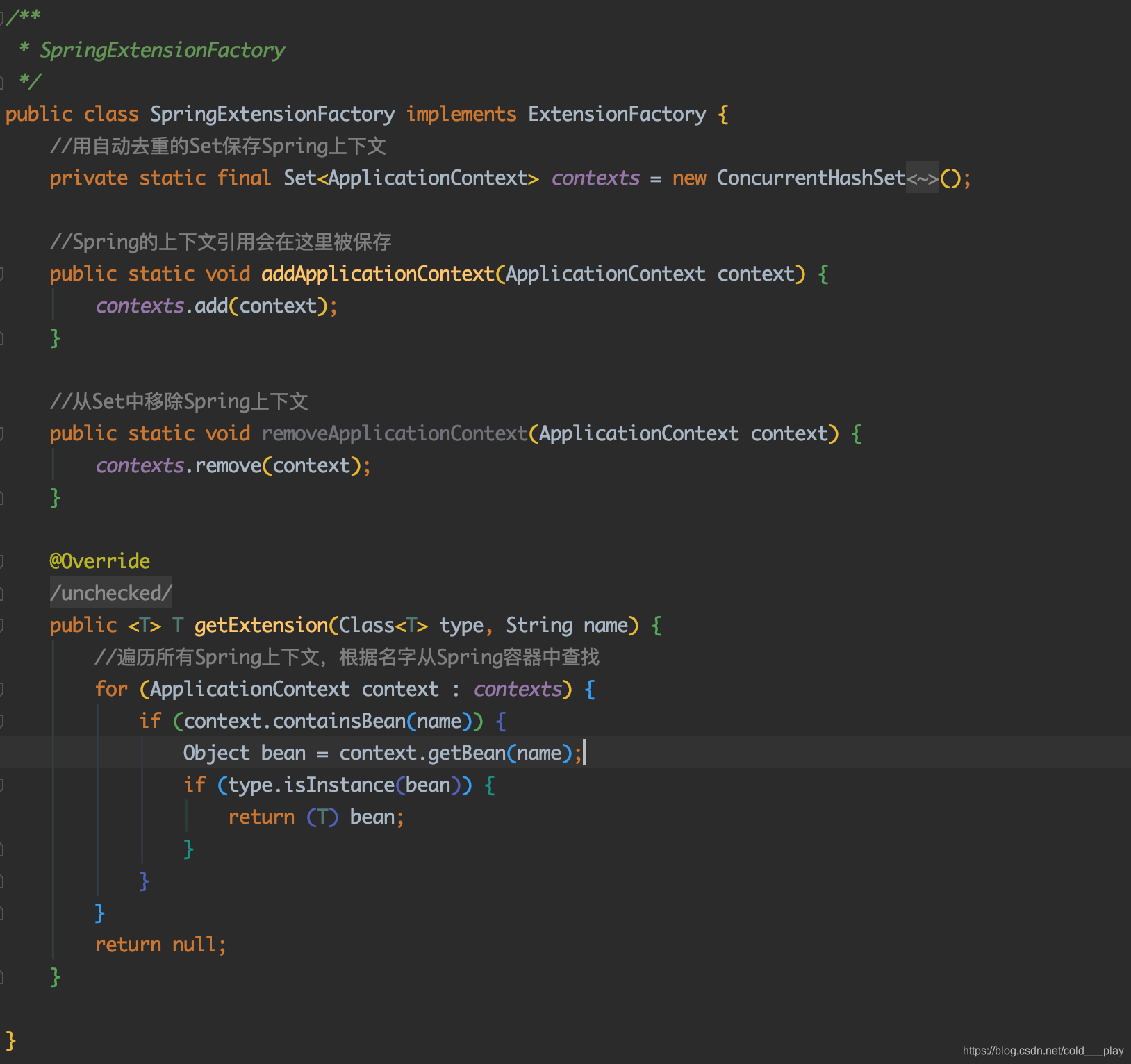Click the private keyword on the field line
The width and height of the screenshot is (1131, 1064).
tap(89, 178)
